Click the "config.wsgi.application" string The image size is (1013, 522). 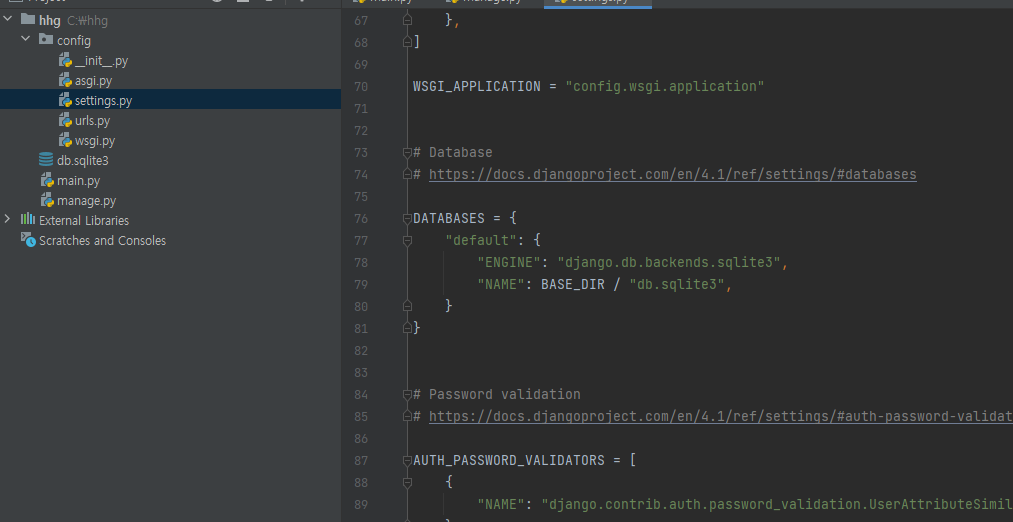click(665, 87)
